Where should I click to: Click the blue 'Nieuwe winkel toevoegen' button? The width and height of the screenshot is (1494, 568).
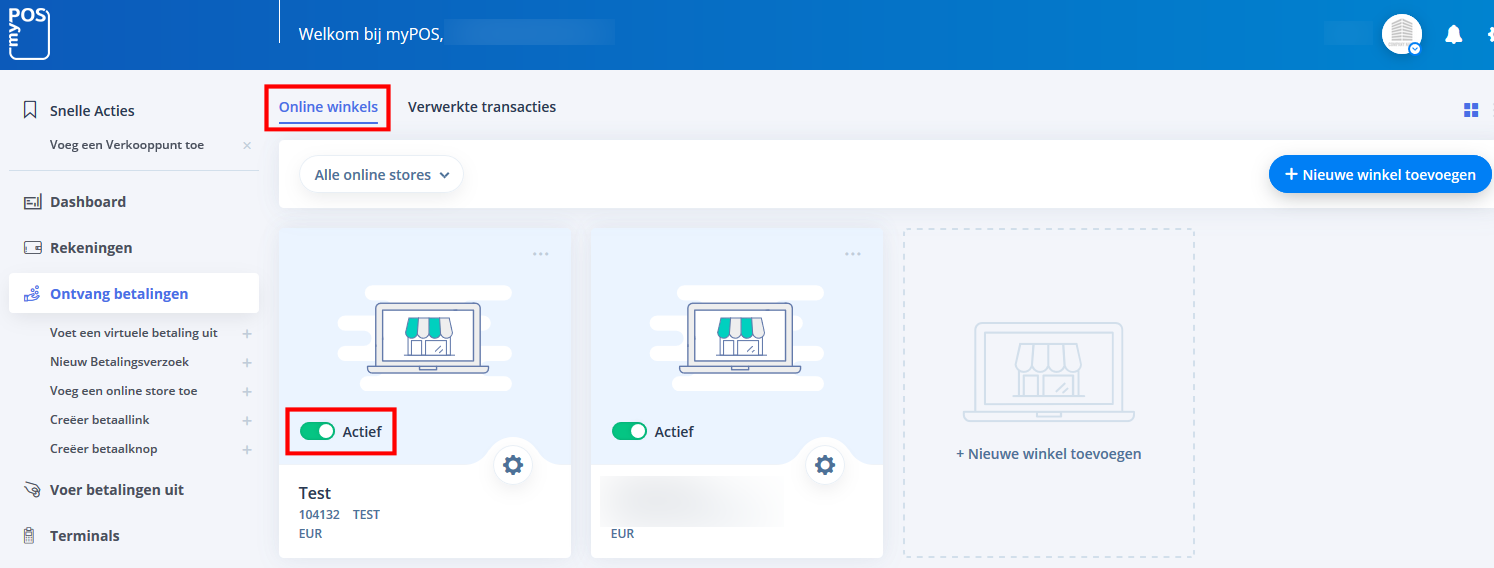click(1379, 174)
